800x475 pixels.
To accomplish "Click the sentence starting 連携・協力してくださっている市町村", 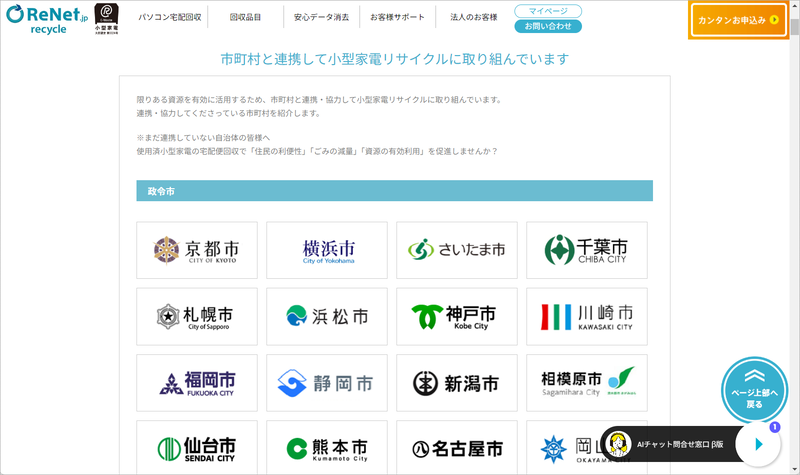I will coord(229,113).
